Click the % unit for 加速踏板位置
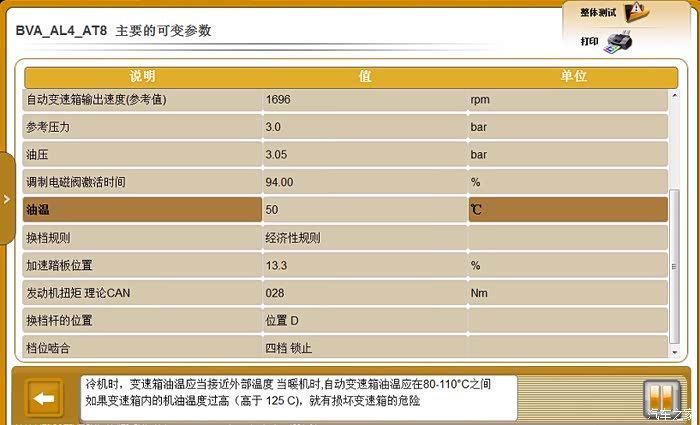This screenshot has height=425, width=700. pos(475,266)
